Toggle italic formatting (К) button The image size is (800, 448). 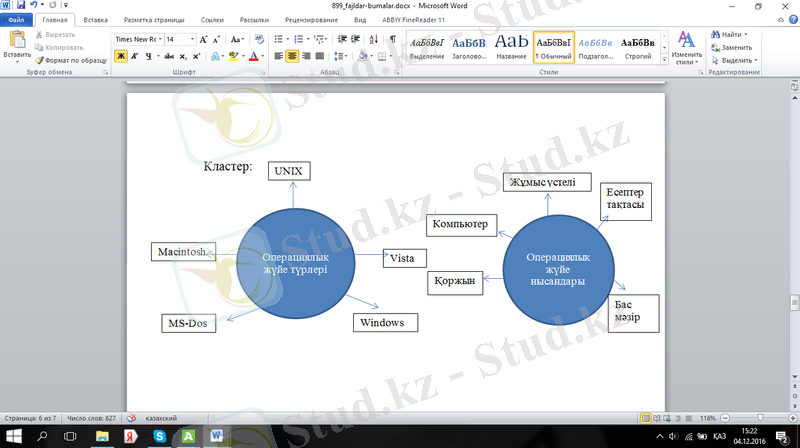coord(134,57)
